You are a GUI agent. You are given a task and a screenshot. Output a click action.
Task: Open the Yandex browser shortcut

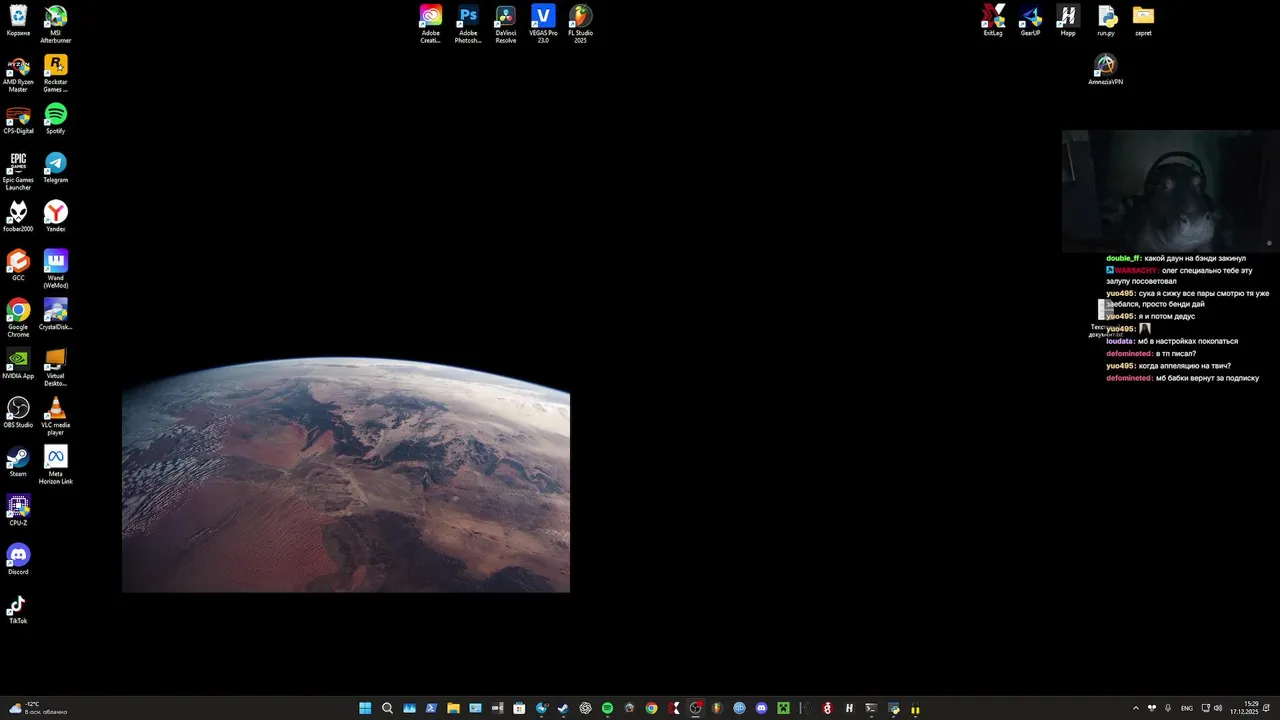coord(56,217)
